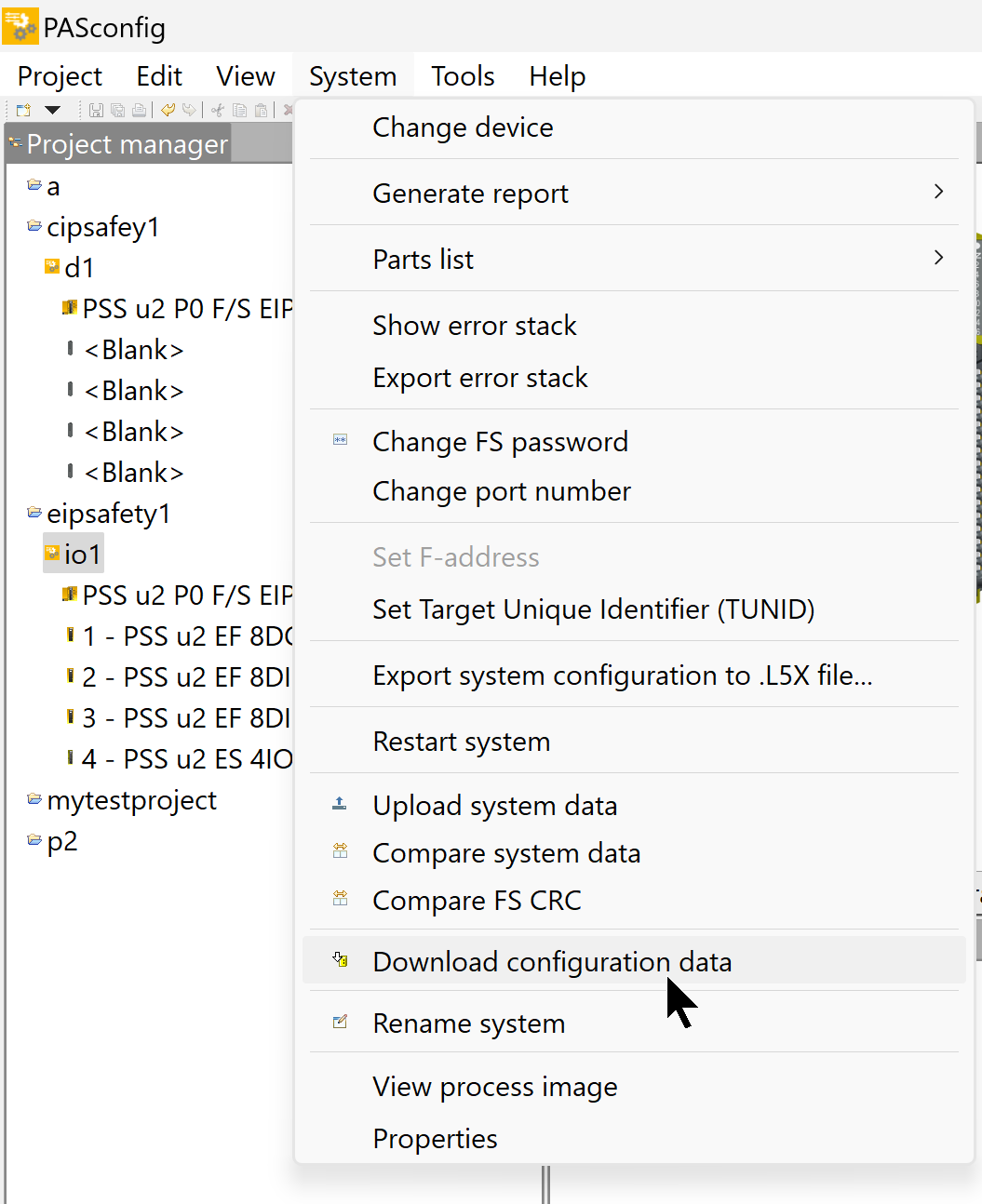
Task: Close the open System menu
Action: (353, 76)
